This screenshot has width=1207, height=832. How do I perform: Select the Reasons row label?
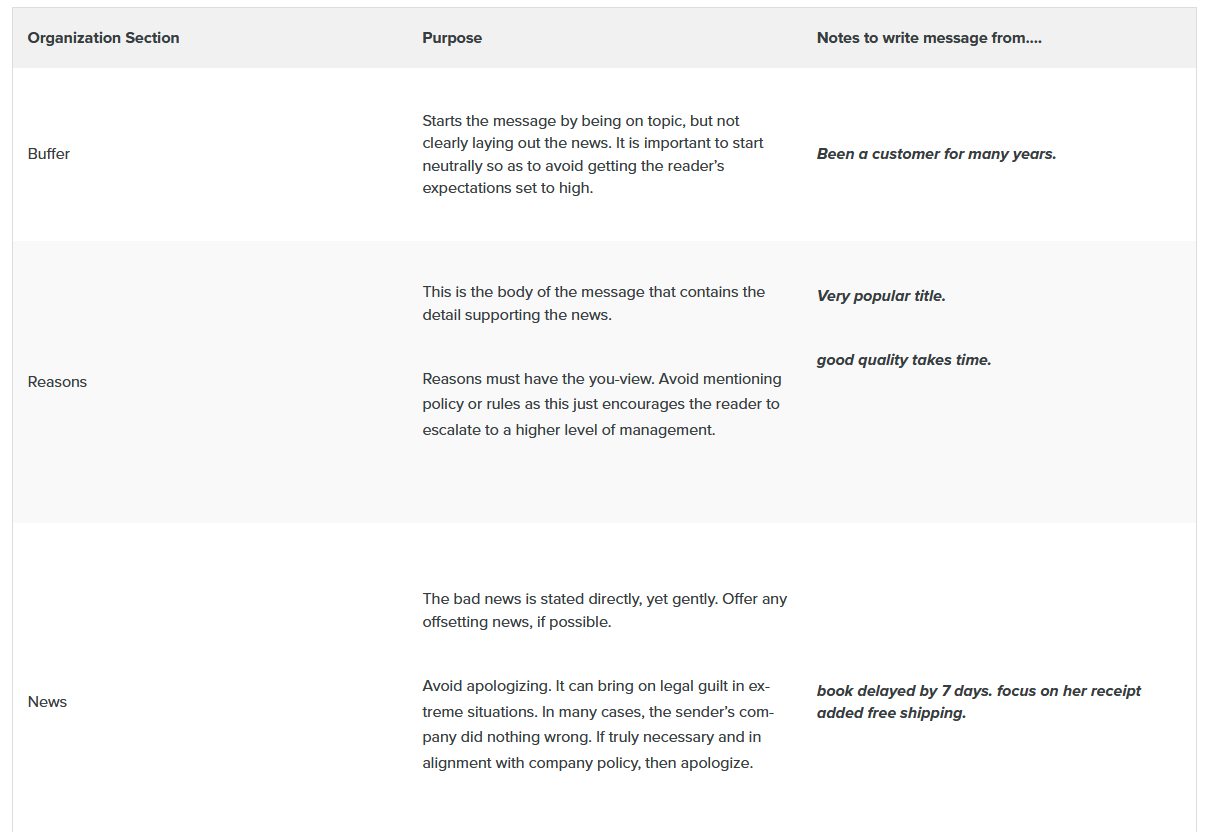57,382
